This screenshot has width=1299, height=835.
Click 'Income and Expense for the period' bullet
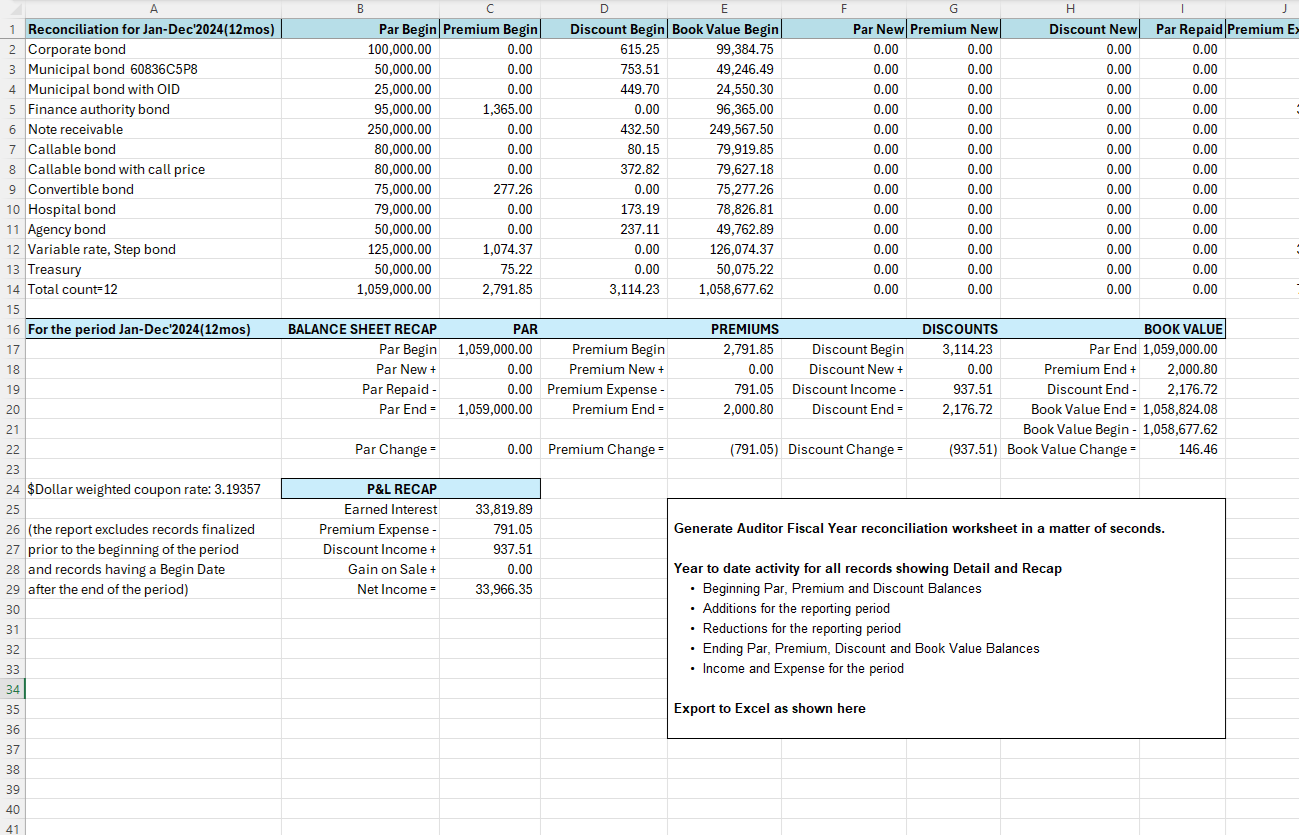pos(803,668)
